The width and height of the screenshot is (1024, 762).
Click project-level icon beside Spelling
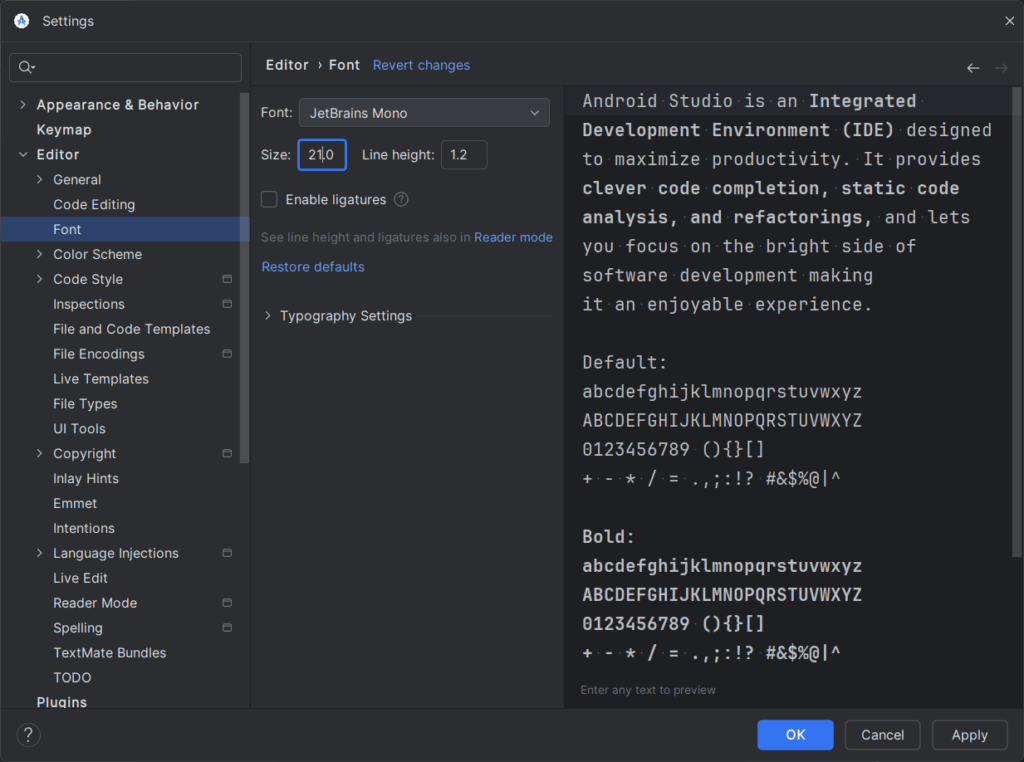click(227, 628)
